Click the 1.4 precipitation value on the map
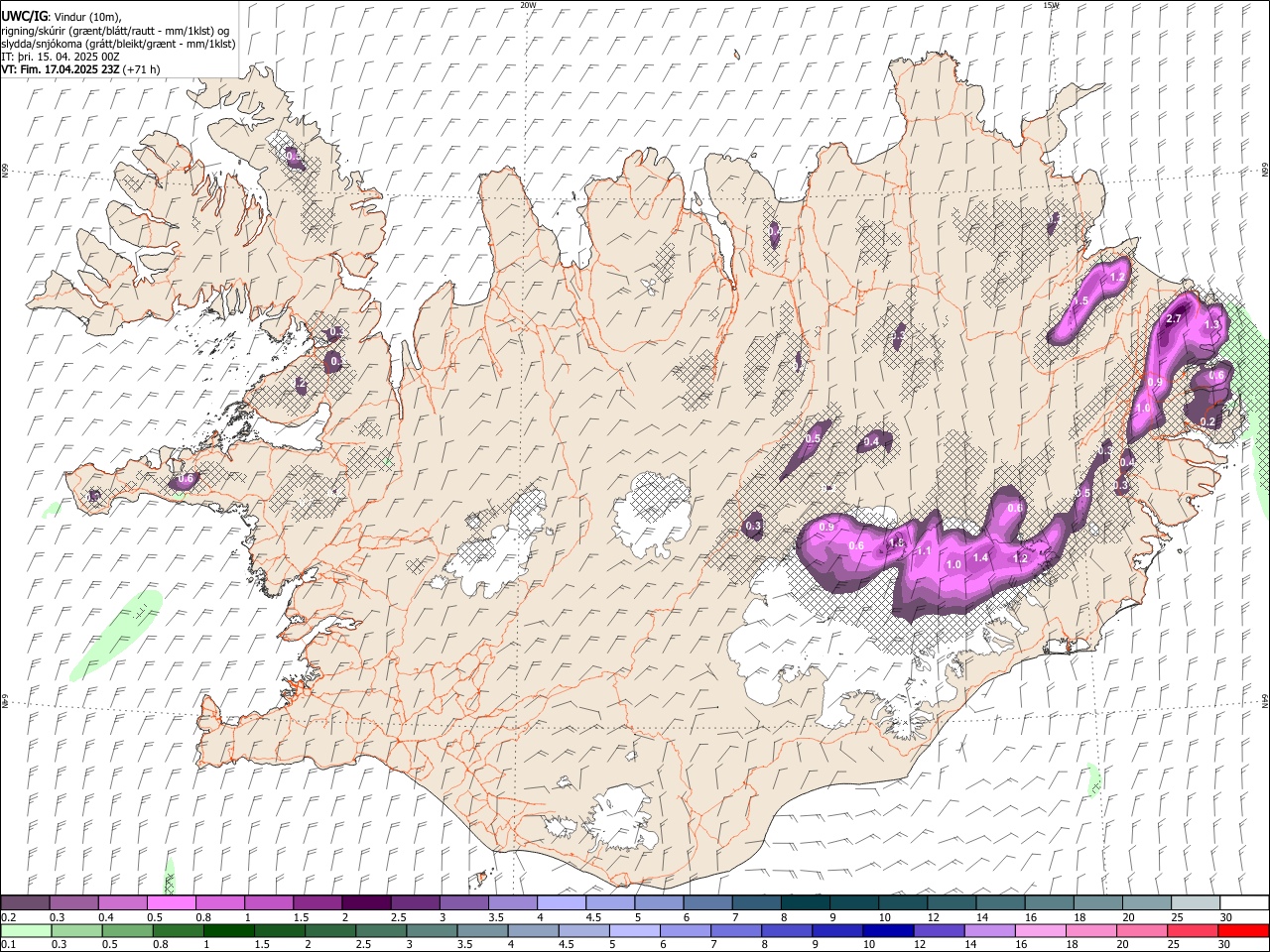 pos(981,557)
